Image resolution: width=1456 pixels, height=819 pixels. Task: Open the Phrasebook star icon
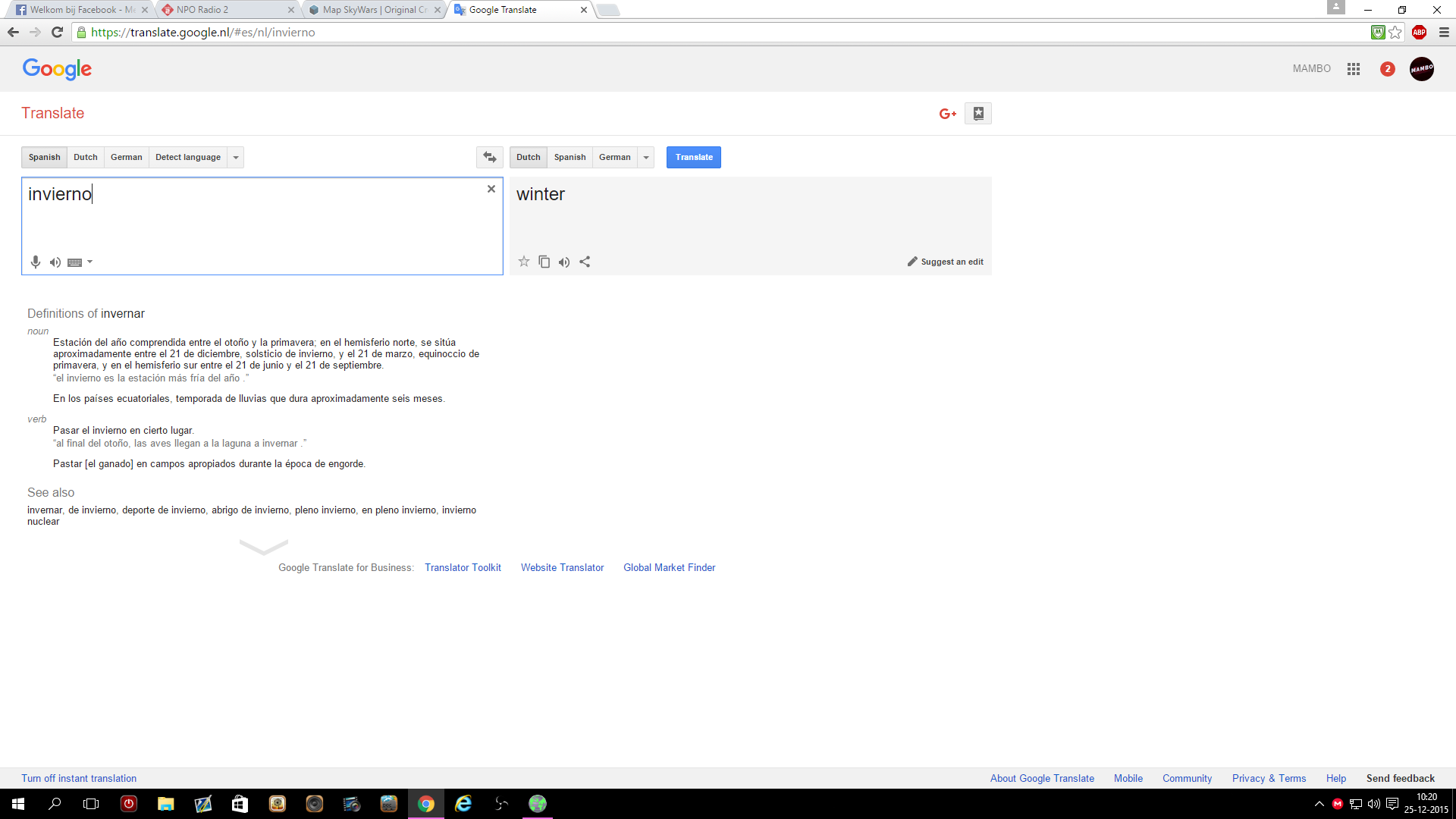pyautogui.click(x=978, y=114)
